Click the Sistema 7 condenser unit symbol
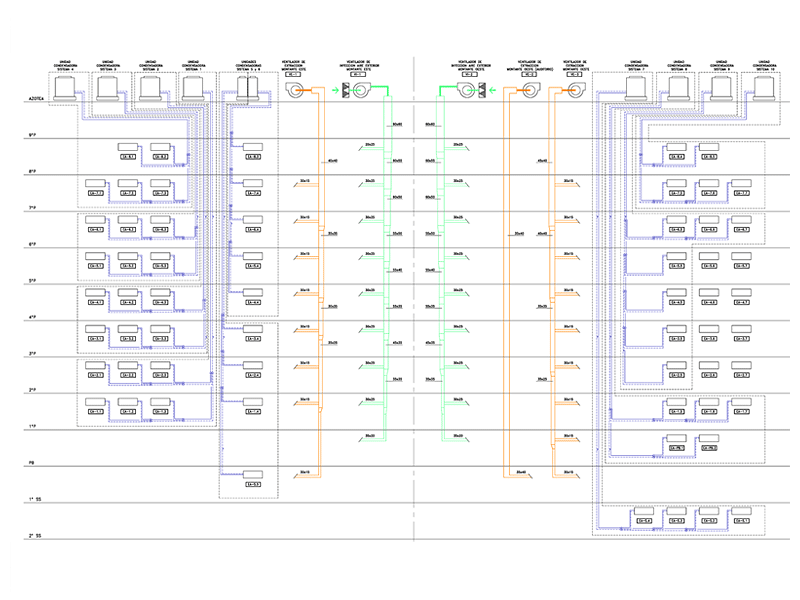800x600 pixels. point(633,88)
